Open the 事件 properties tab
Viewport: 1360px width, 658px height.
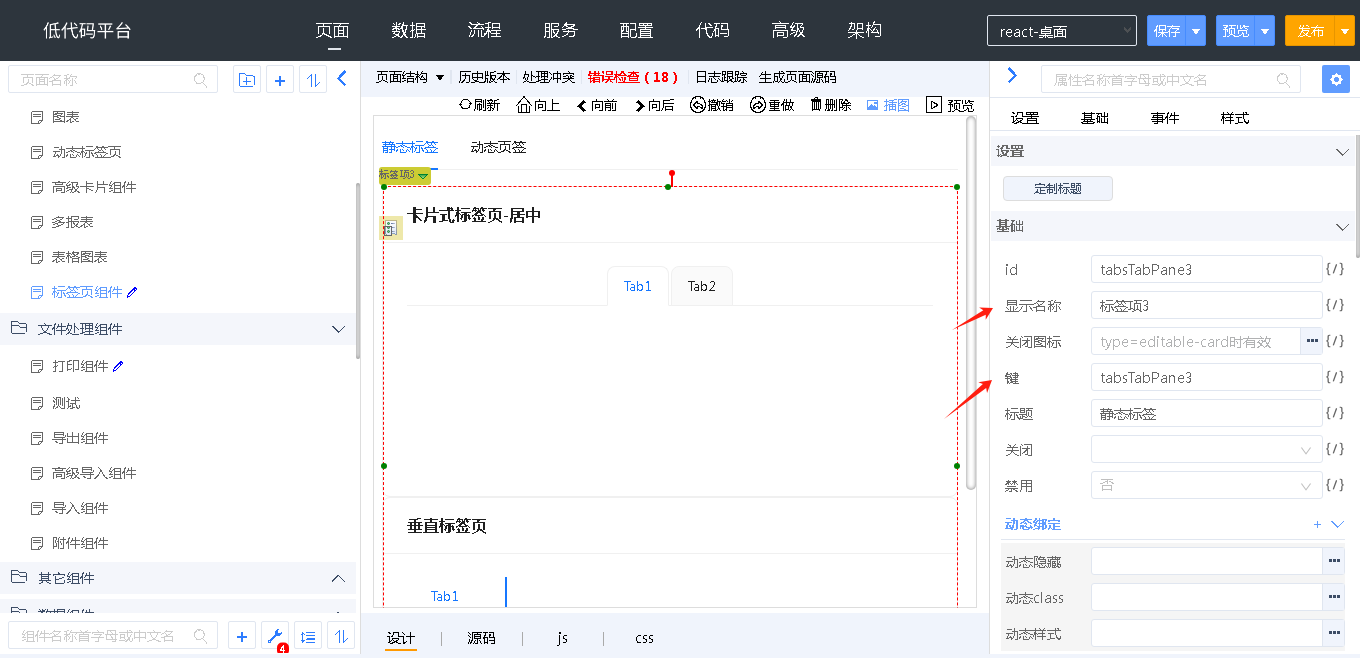pyautogui.click(x=1165, y=118)
